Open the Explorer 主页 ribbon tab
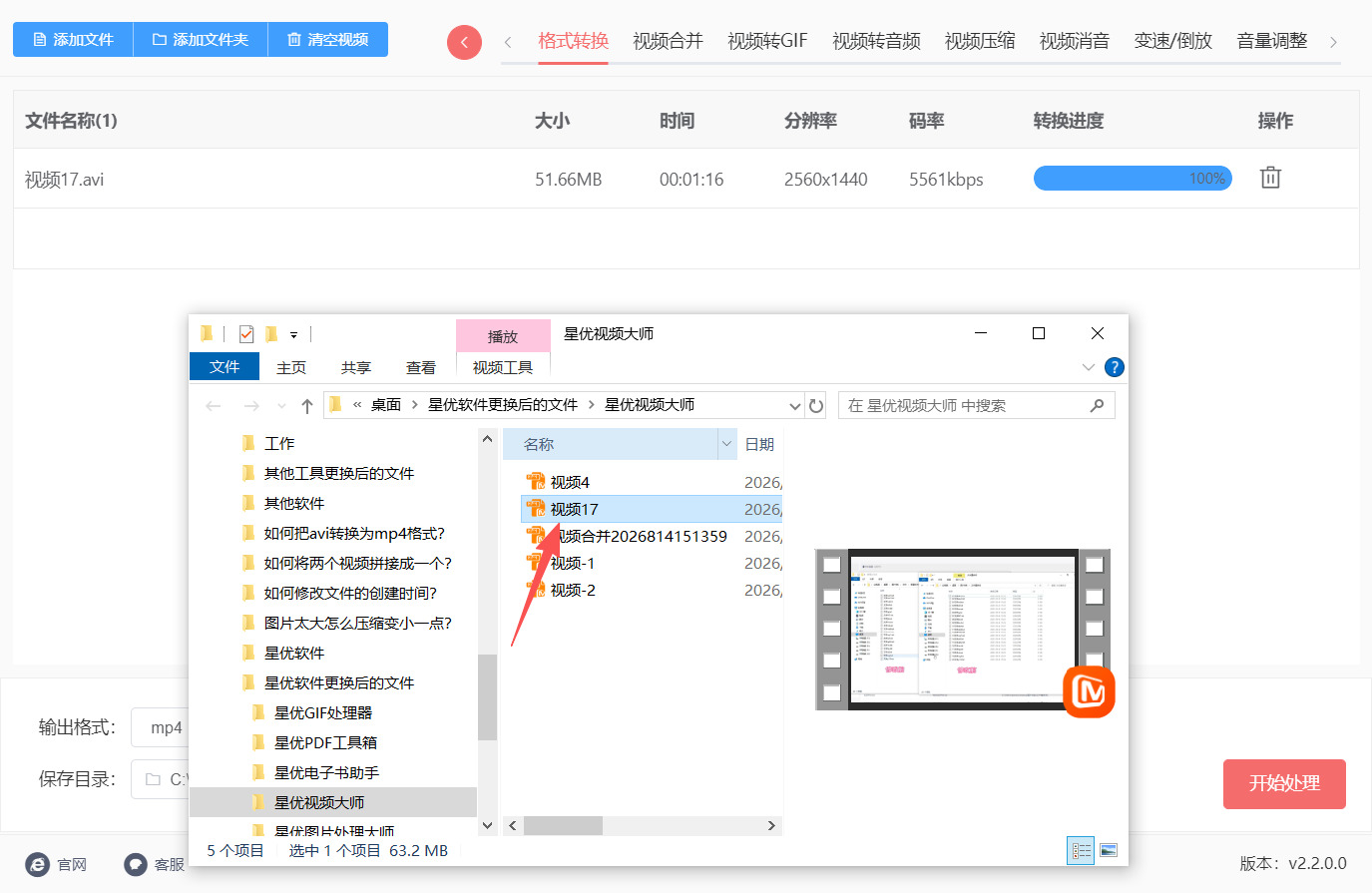 click(291, 368)
